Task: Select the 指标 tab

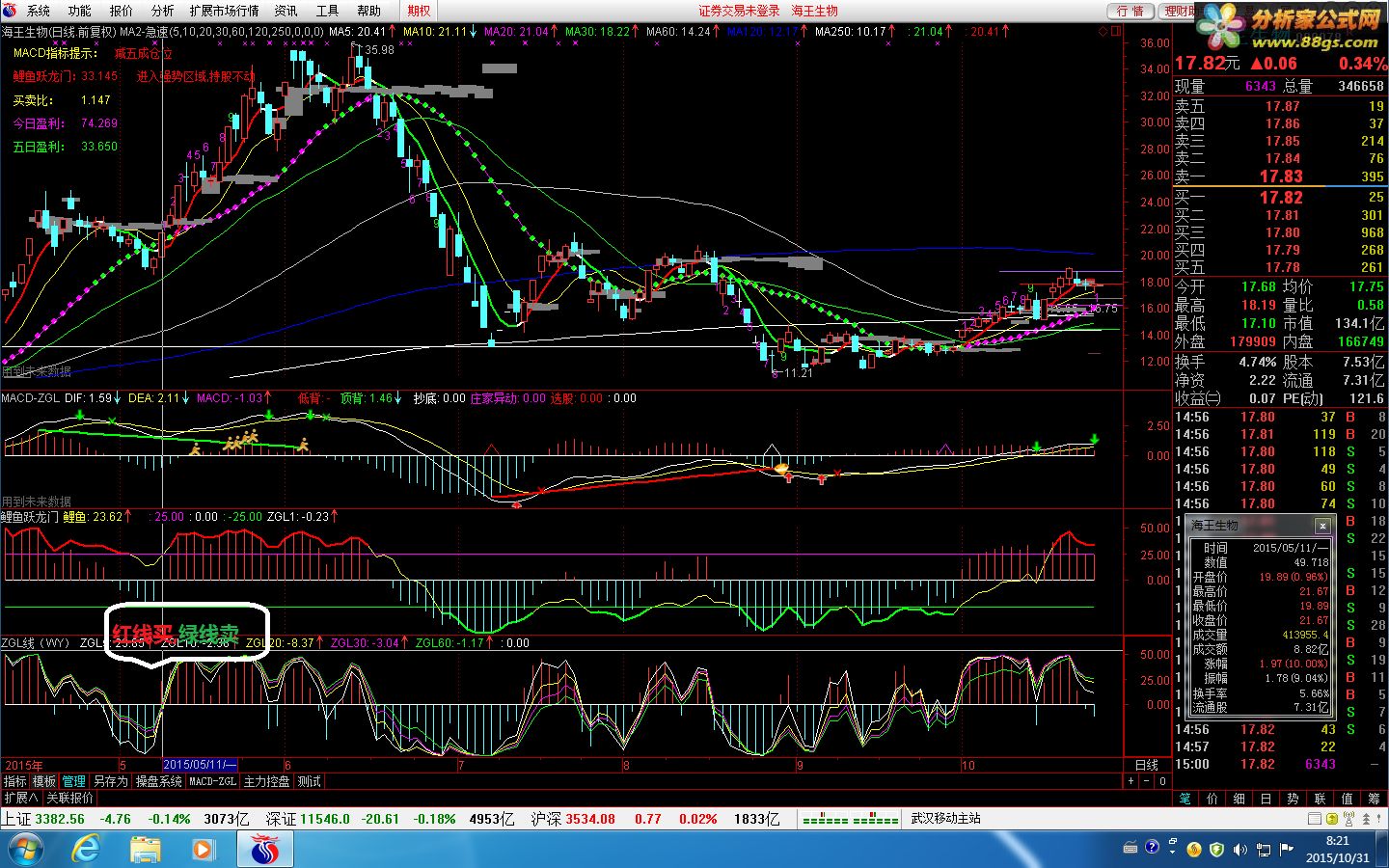Action: coord(15,781)
